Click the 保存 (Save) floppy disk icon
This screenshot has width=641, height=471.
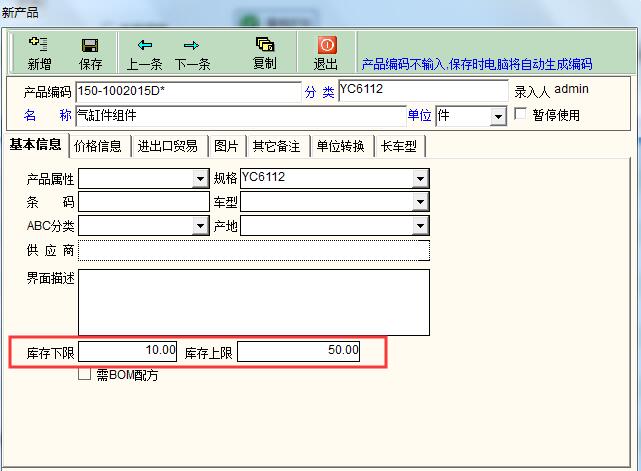90,45
